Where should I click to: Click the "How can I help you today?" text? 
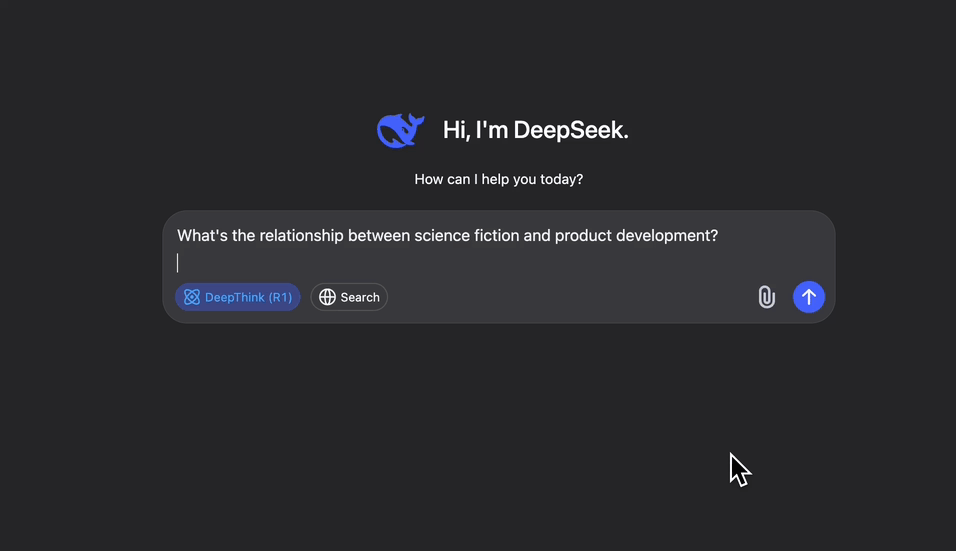499,179
